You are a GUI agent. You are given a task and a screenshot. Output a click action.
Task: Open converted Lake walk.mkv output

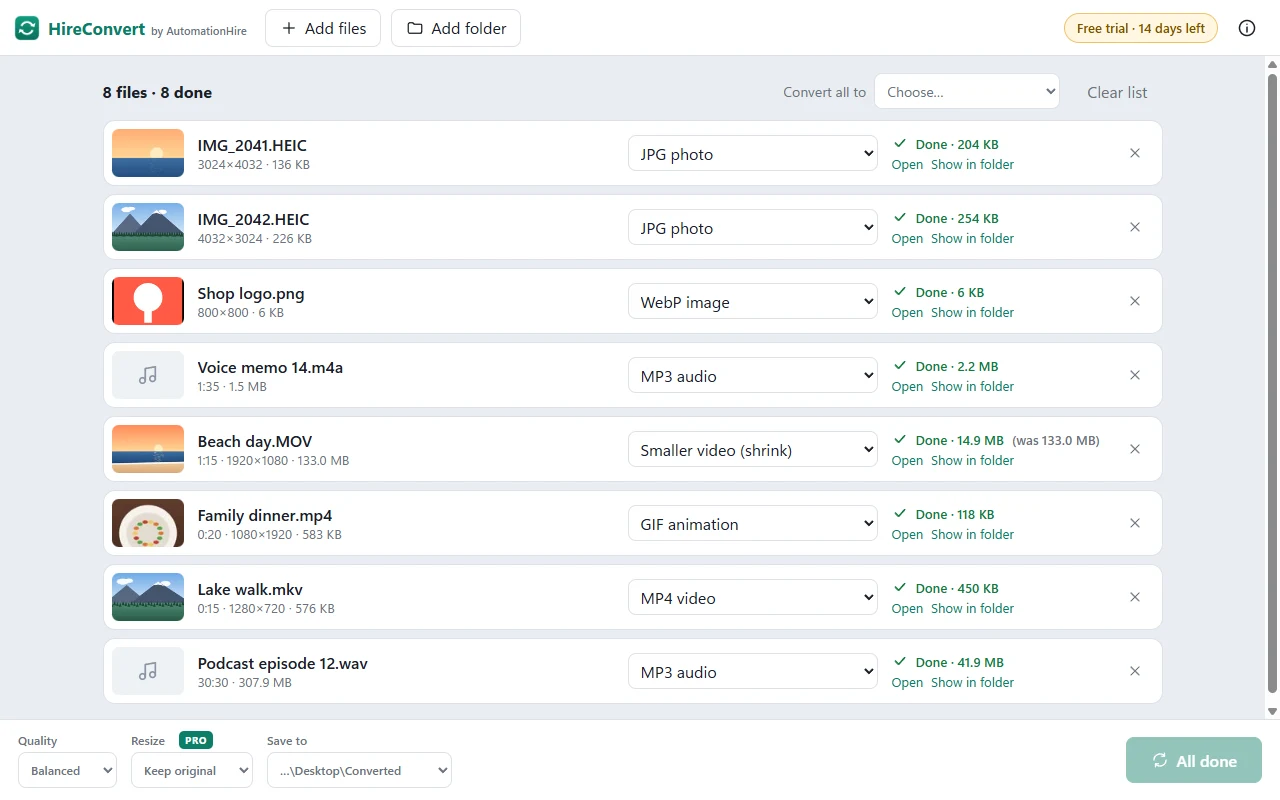pyautogui.click(x=907, y=608)
